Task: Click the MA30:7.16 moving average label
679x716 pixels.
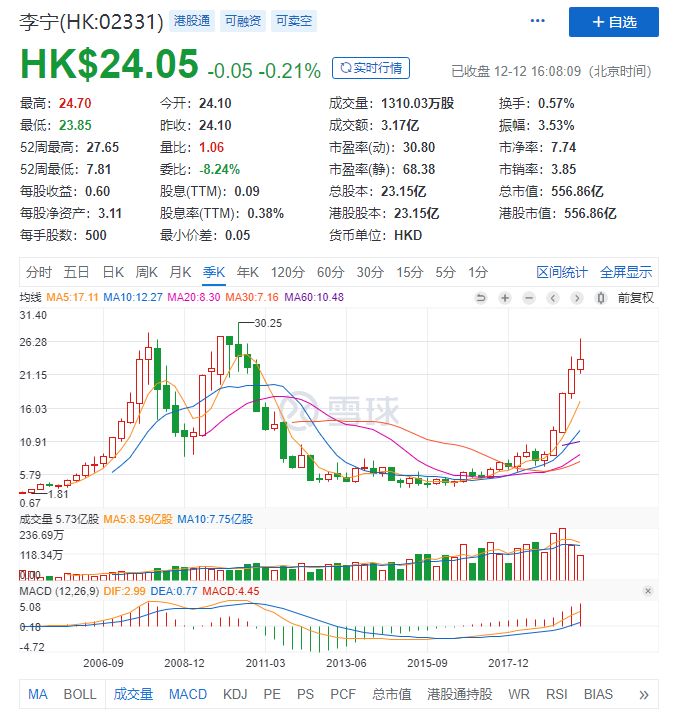Action: point(252,297)
